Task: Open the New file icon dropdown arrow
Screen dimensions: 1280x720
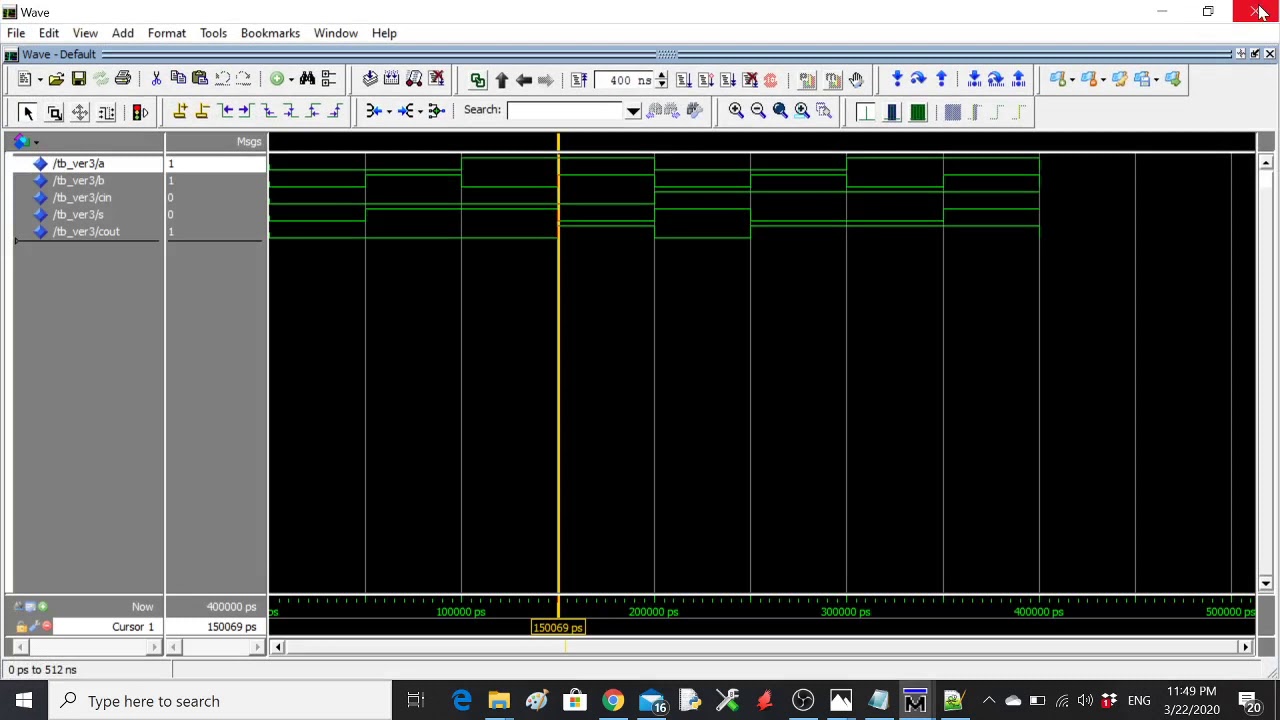Action: pyautogui.click(x=39, y=80)
